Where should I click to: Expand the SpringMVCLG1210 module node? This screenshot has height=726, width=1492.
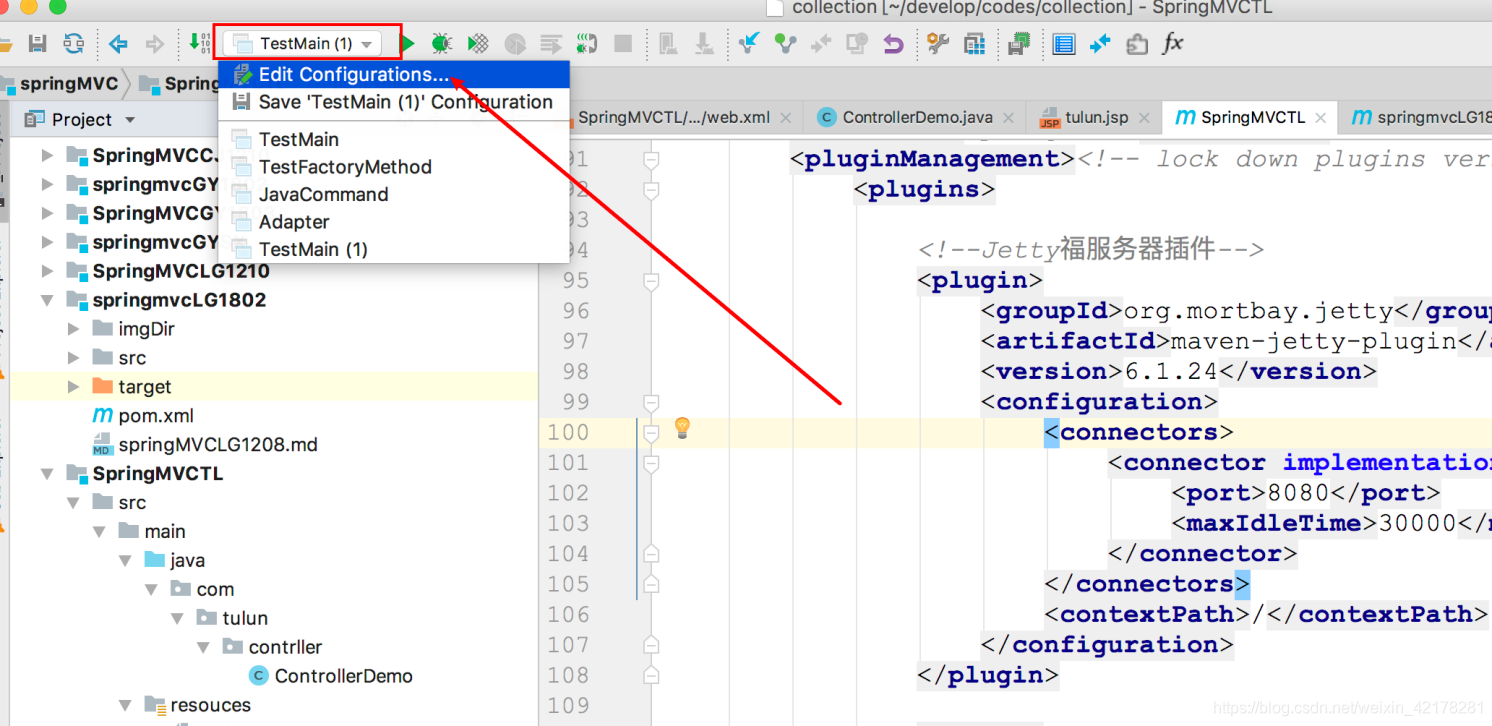coord(47,271)
